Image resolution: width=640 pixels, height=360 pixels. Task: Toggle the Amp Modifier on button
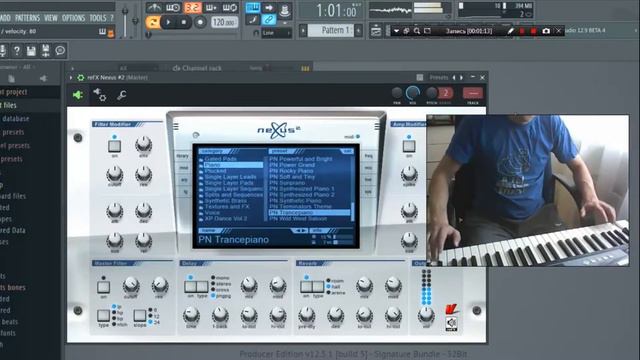click(x=409, y=146)
